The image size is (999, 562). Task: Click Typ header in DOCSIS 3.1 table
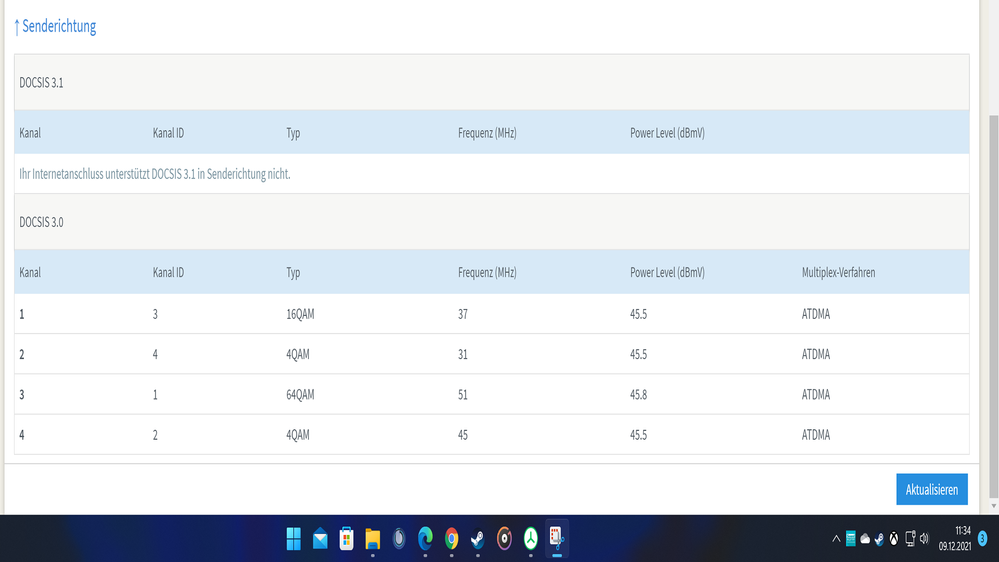[292, 133]
